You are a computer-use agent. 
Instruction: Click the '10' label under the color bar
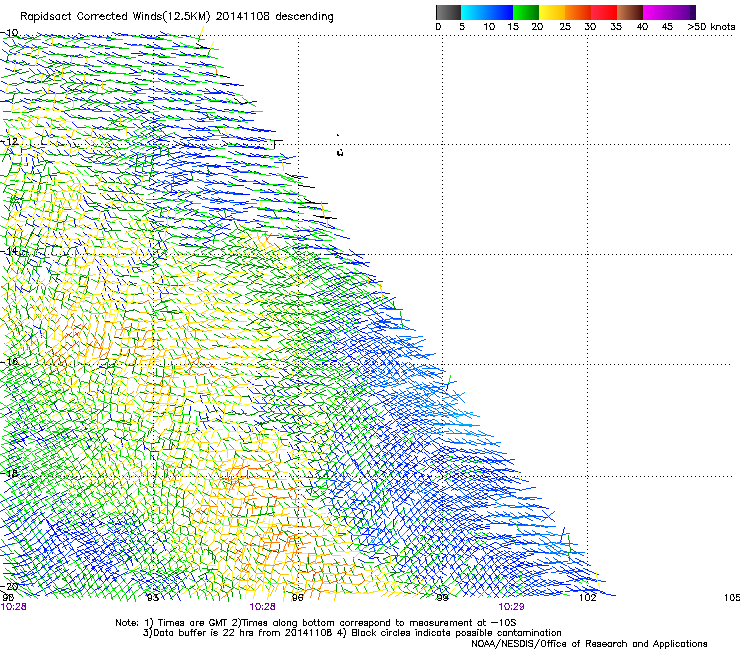point(489,27)
